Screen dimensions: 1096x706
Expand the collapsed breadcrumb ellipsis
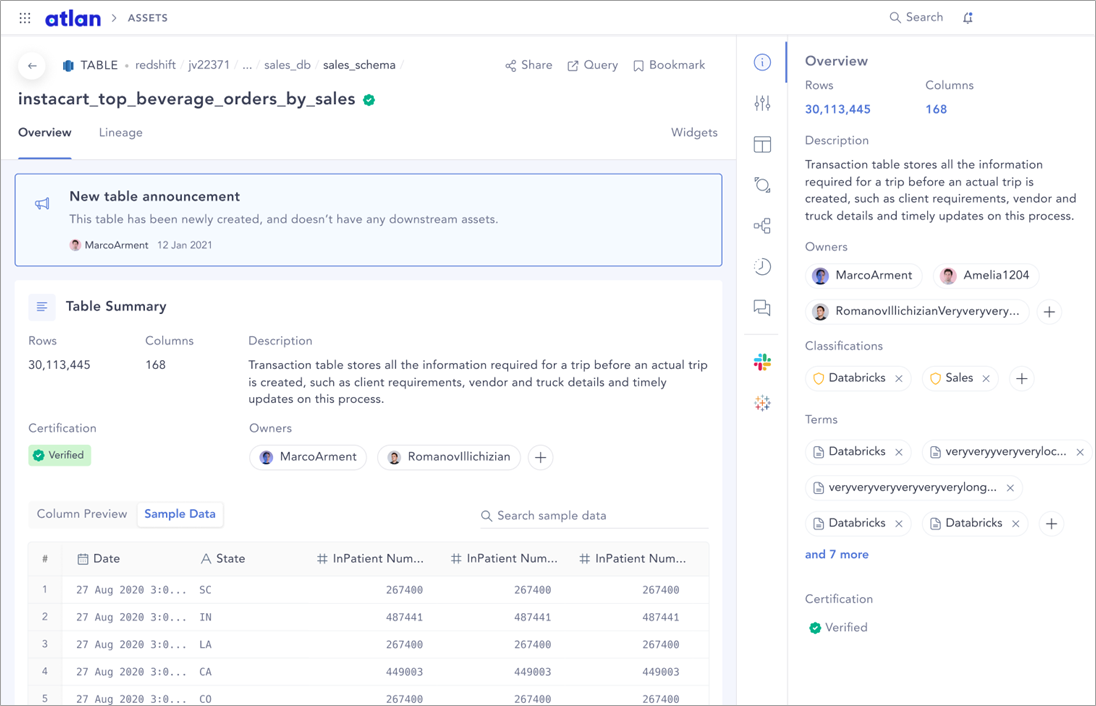pos(247,65)
